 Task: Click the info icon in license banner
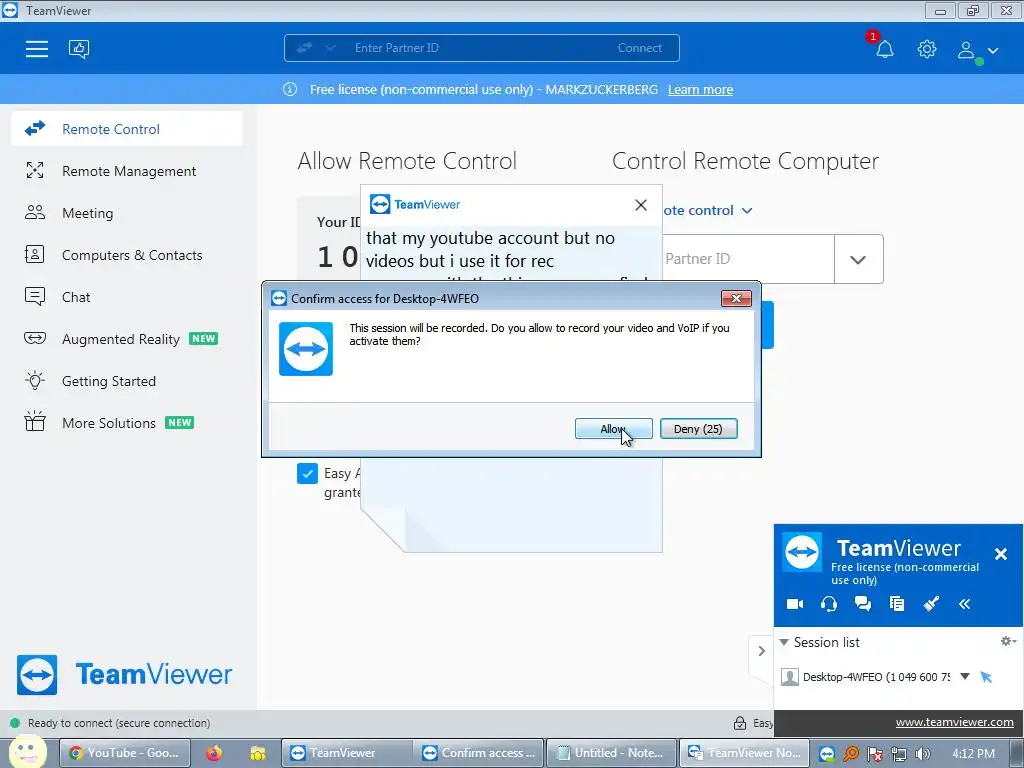[290, 89]
